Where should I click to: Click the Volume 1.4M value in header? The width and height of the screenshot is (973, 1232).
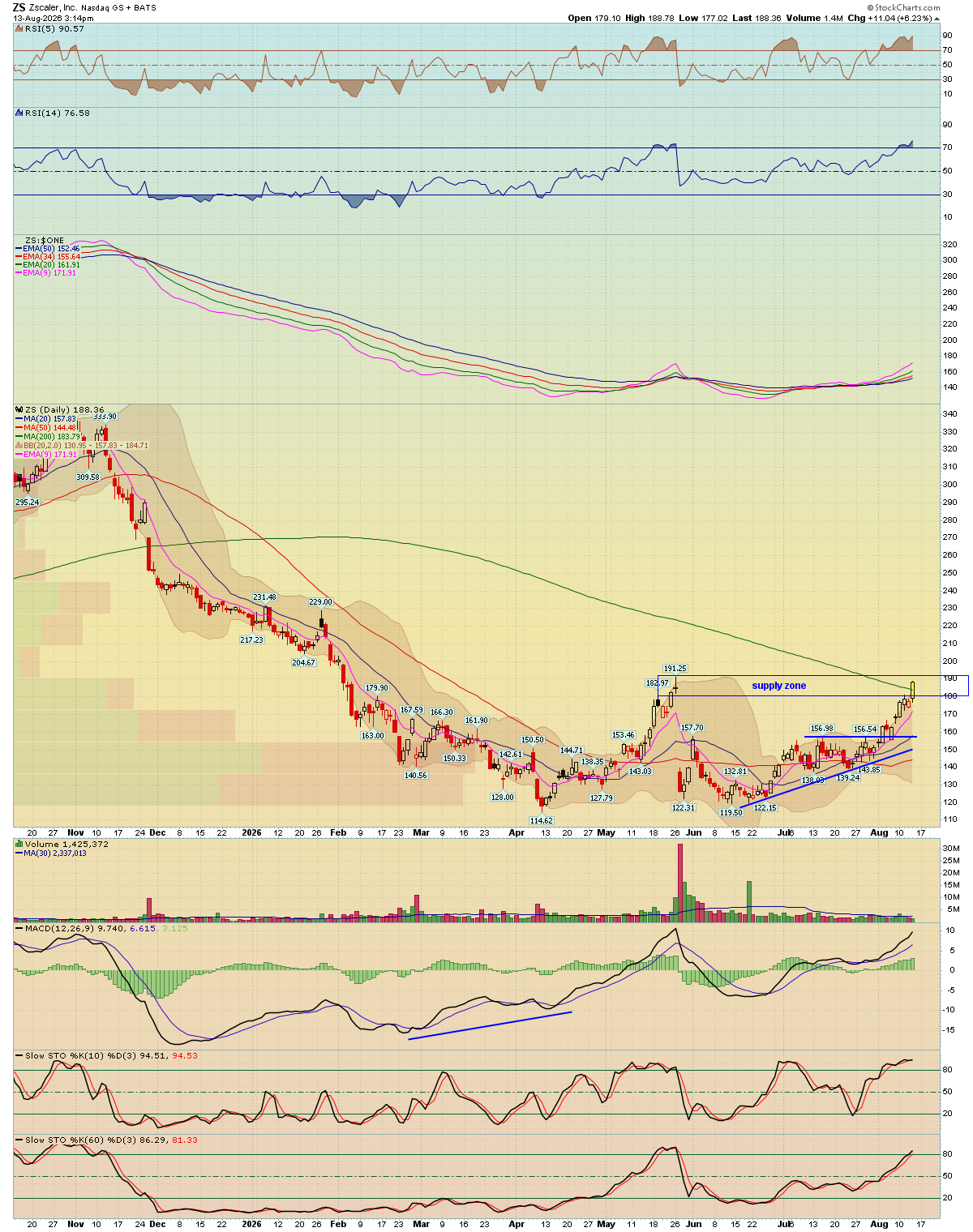point(814,18)
